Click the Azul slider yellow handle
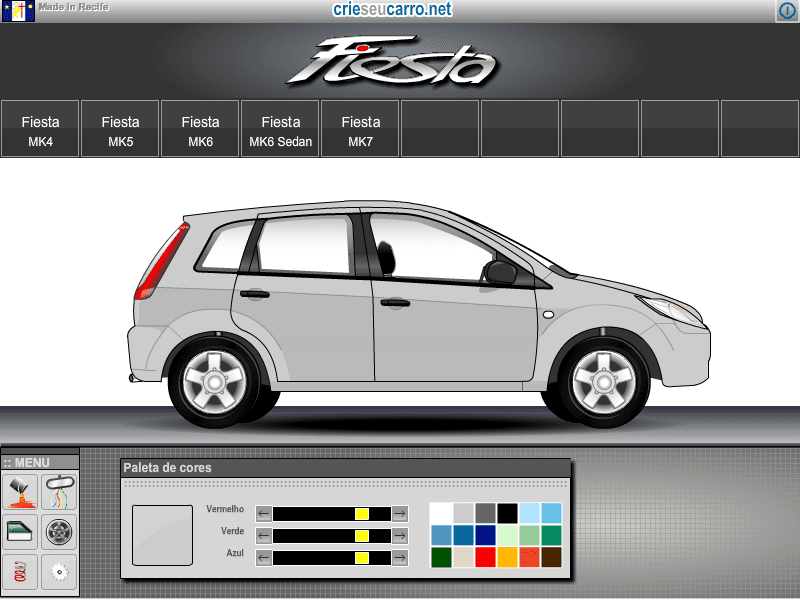This screenshot has height=608, width=800. [x=362, y=558]
